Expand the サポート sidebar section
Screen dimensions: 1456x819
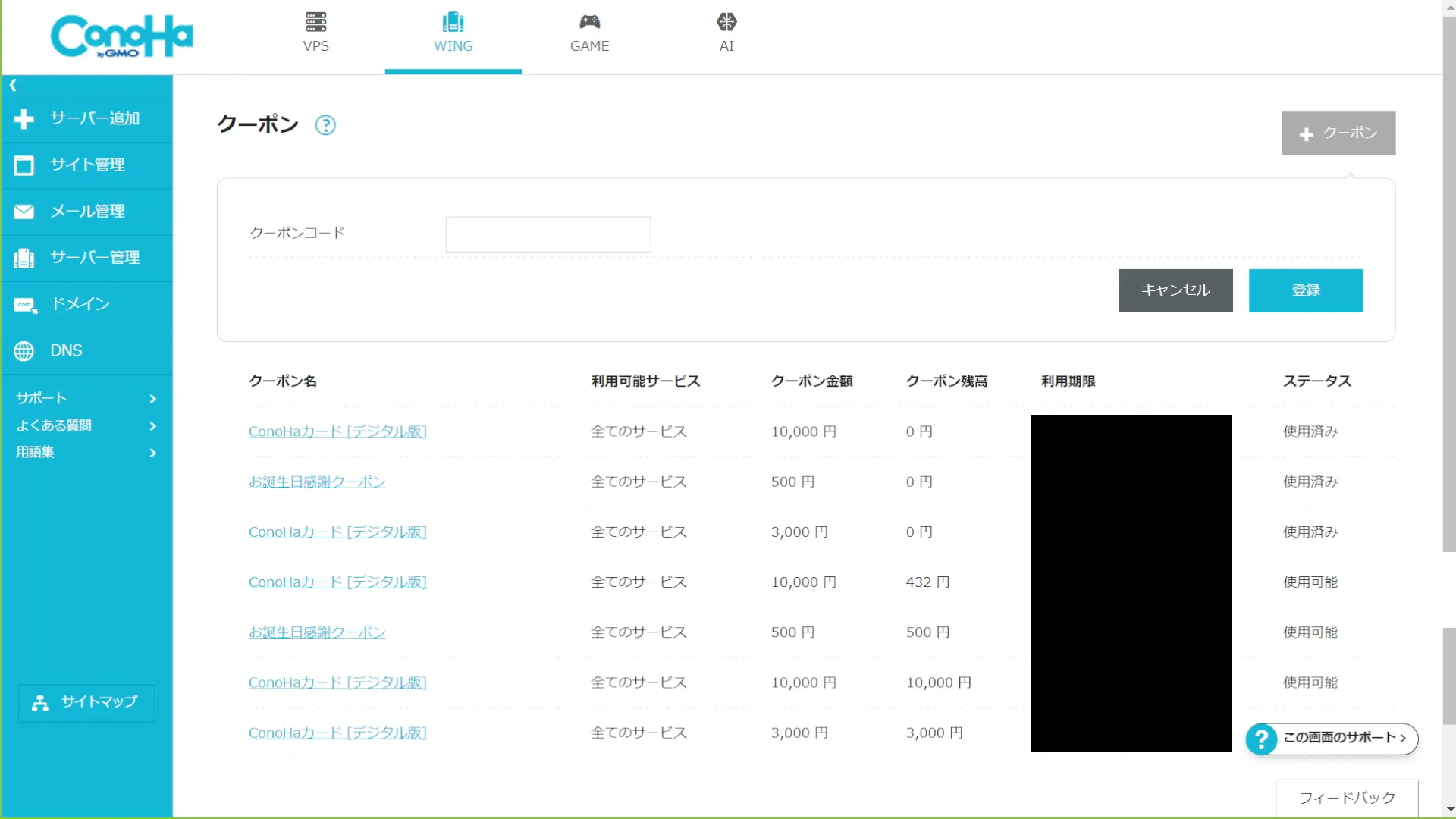click(x=86, y=398)
